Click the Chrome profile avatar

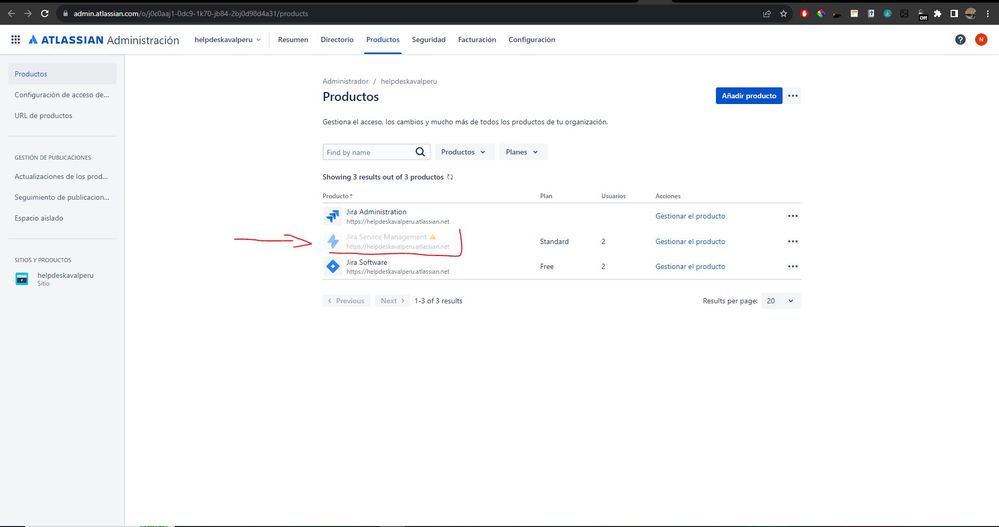(970, 13)
